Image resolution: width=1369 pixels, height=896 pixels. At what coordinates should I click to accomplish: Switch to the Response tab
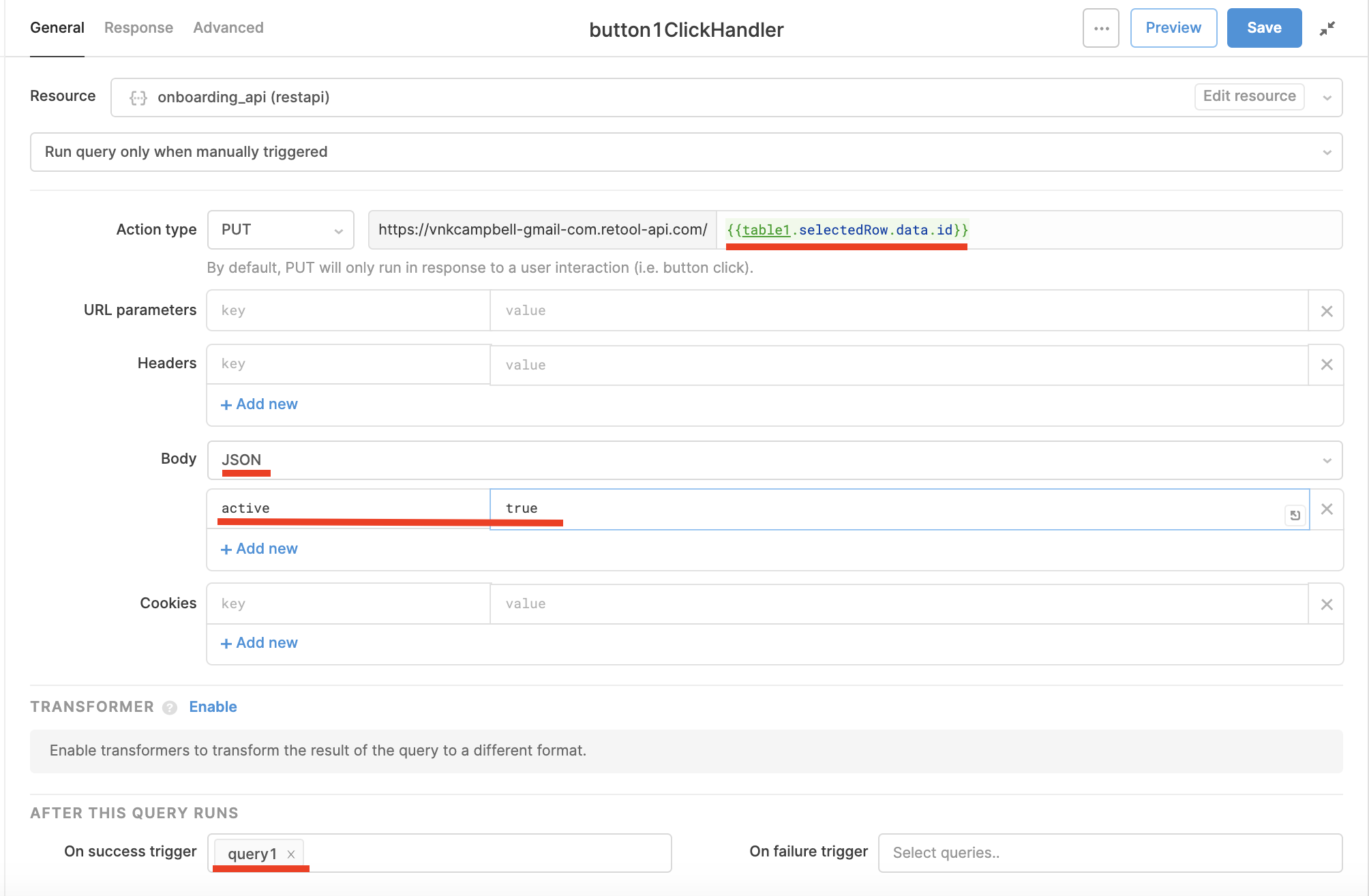tap(138, 28)
